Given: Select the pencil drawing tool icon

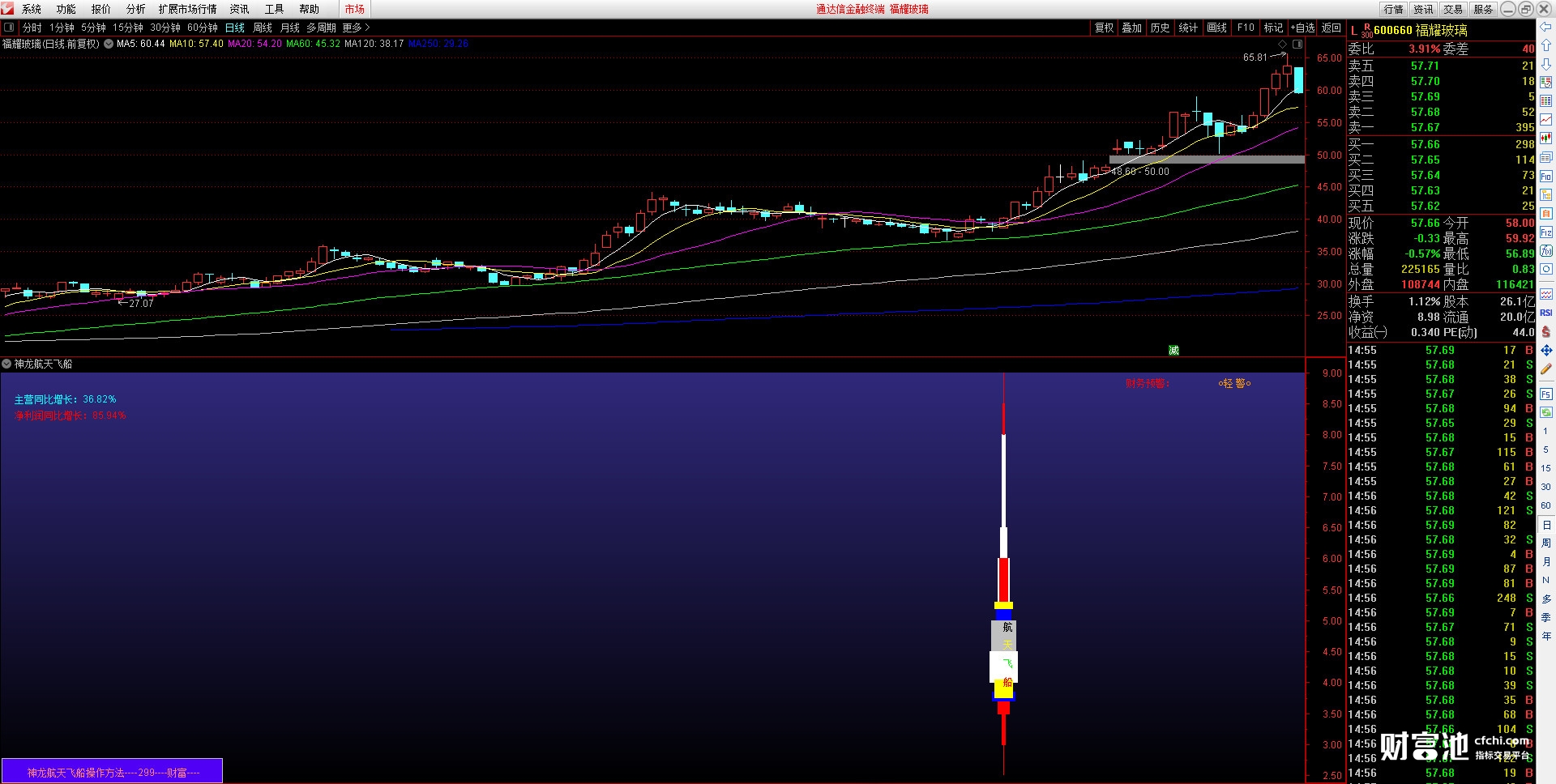Looking at the screenshot, I should (x=1546, y=369).
